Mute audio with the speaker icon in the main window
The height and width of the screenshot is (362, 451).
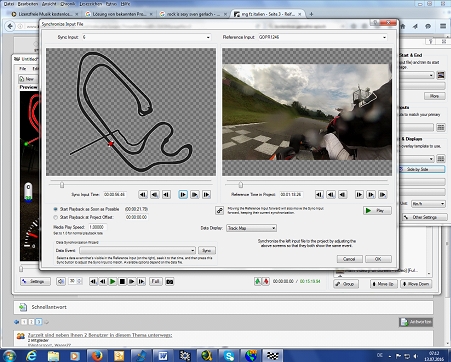coord(61,282)
